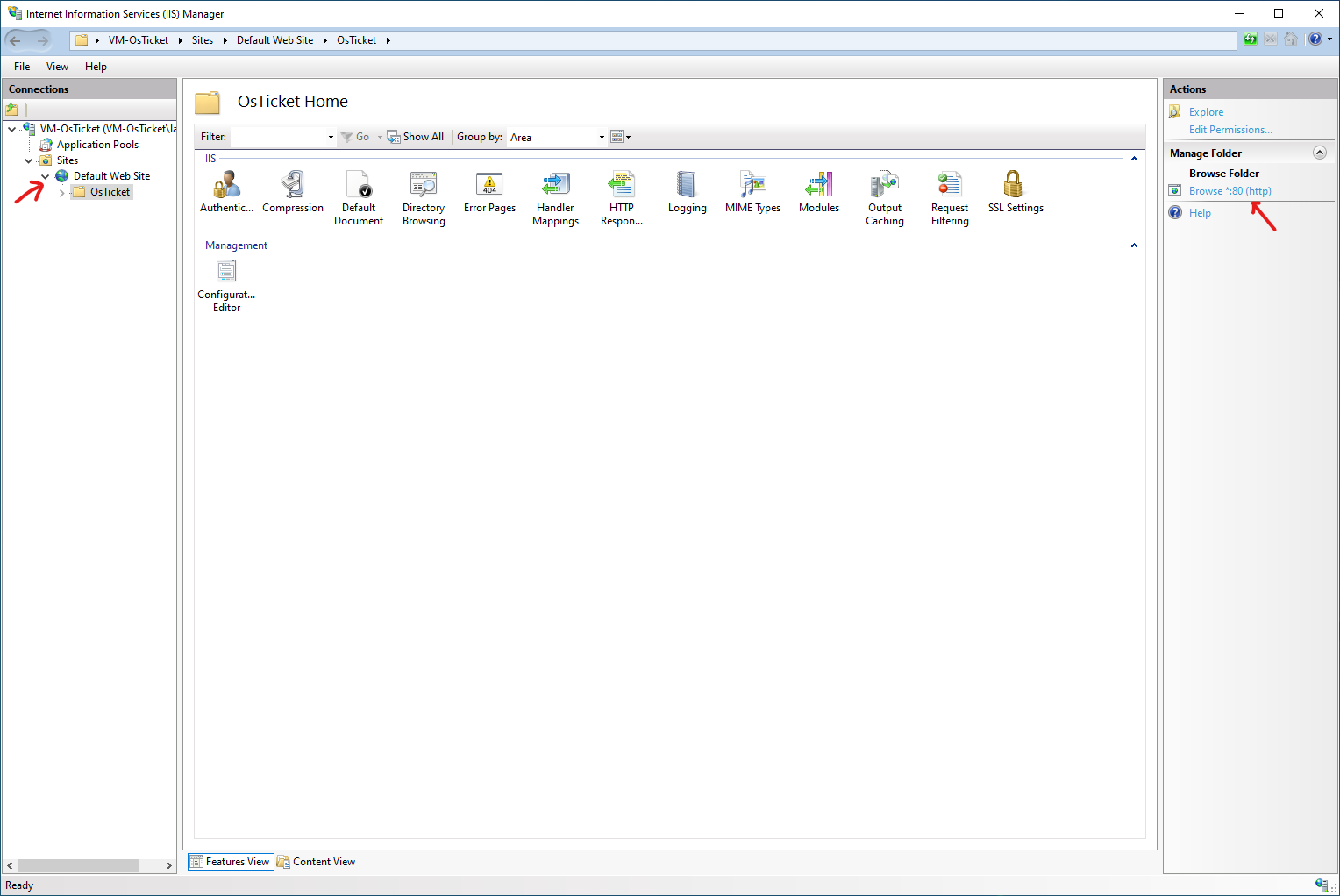Select Default Web Site in the tree
Screen dimensions: 1340x896
(x=111, y=176)
